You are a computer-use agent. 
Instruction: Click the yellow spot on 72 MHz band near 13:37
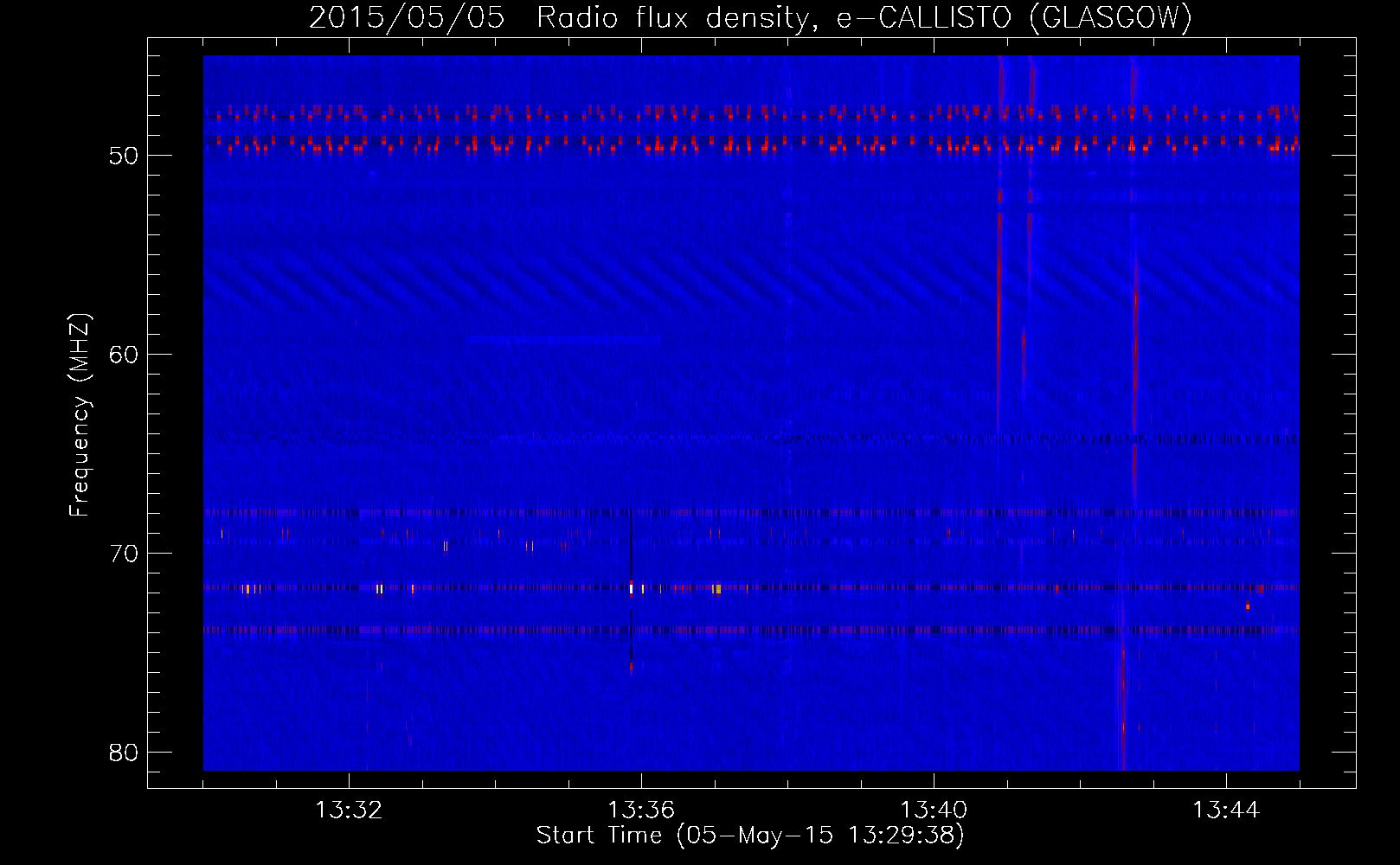pyautogui.click(x=717, y=588)
